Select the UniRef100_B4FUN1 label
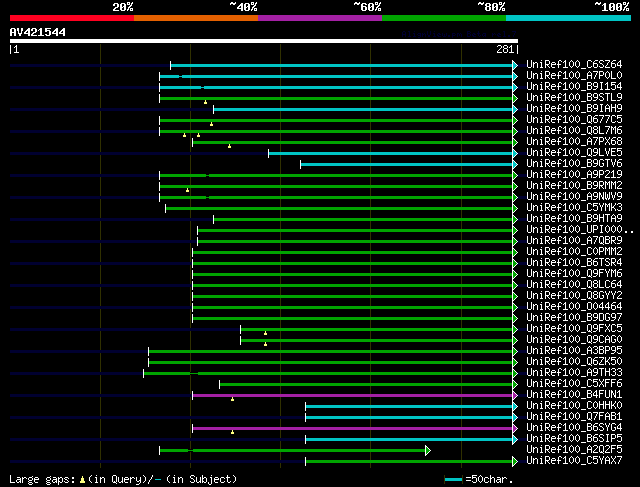Image resolution: width=640 pixels, height=487 pixels. coord(574,395)
